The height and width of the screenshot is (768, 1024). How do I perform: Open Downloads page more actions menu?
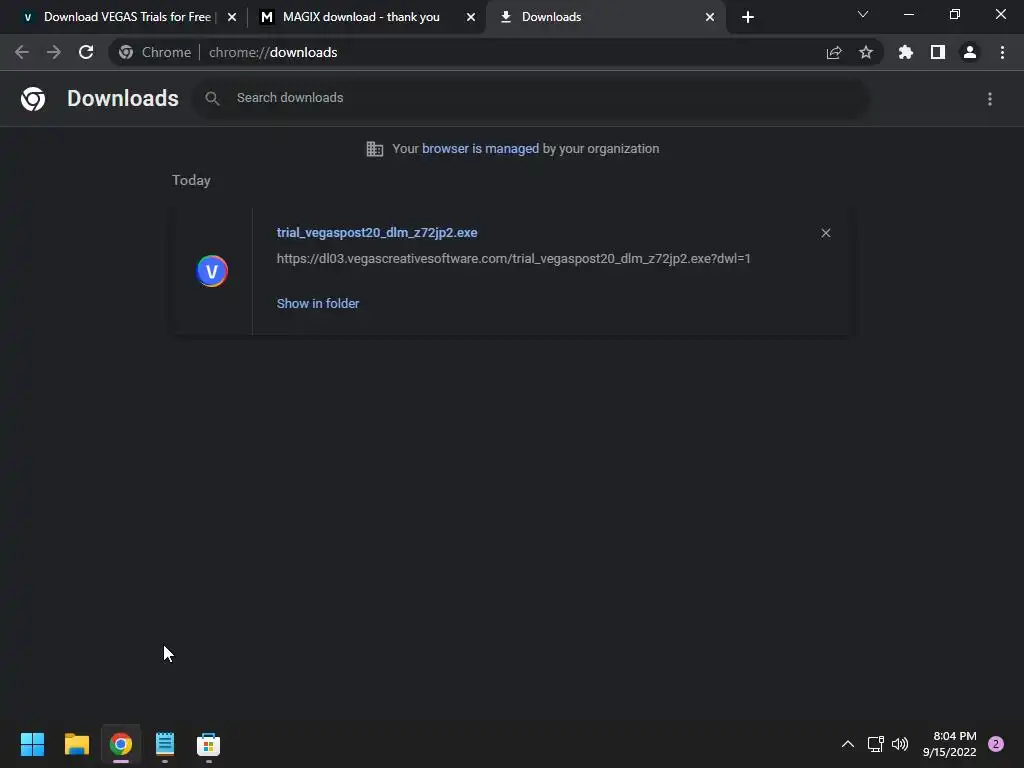[x=990, y=99]
